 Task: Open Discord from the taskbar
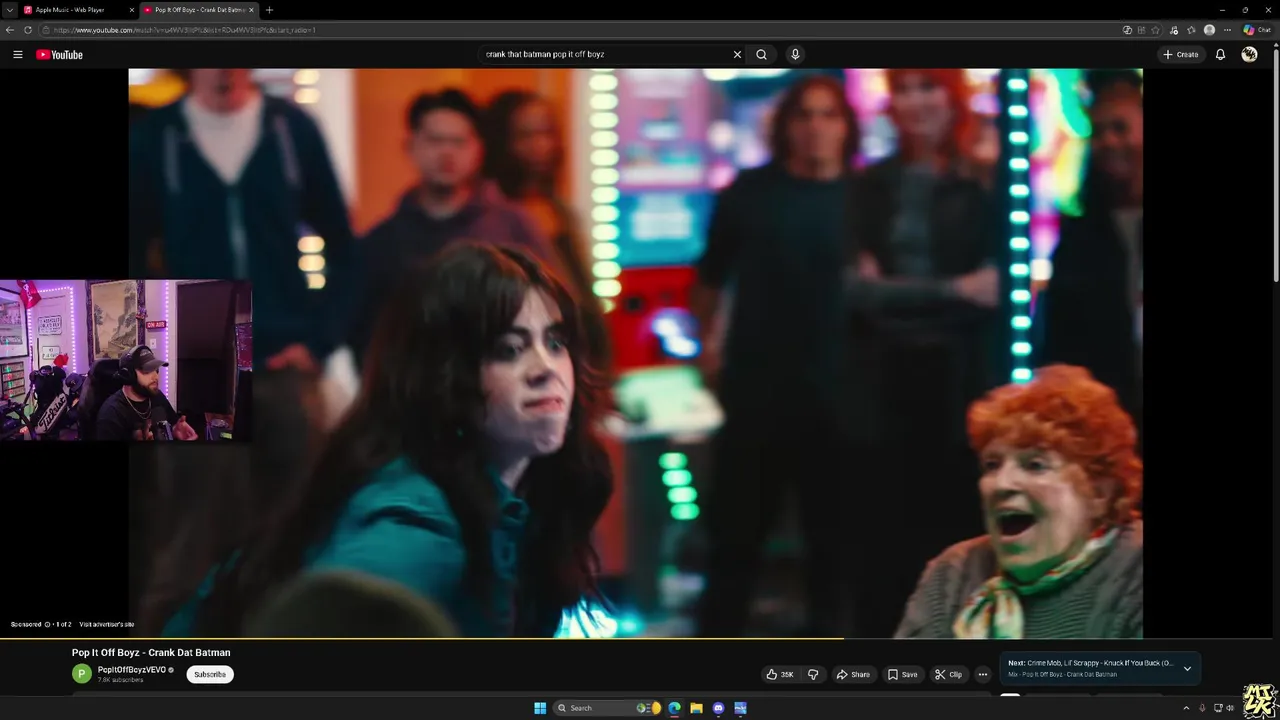click(x=718, y=708)
